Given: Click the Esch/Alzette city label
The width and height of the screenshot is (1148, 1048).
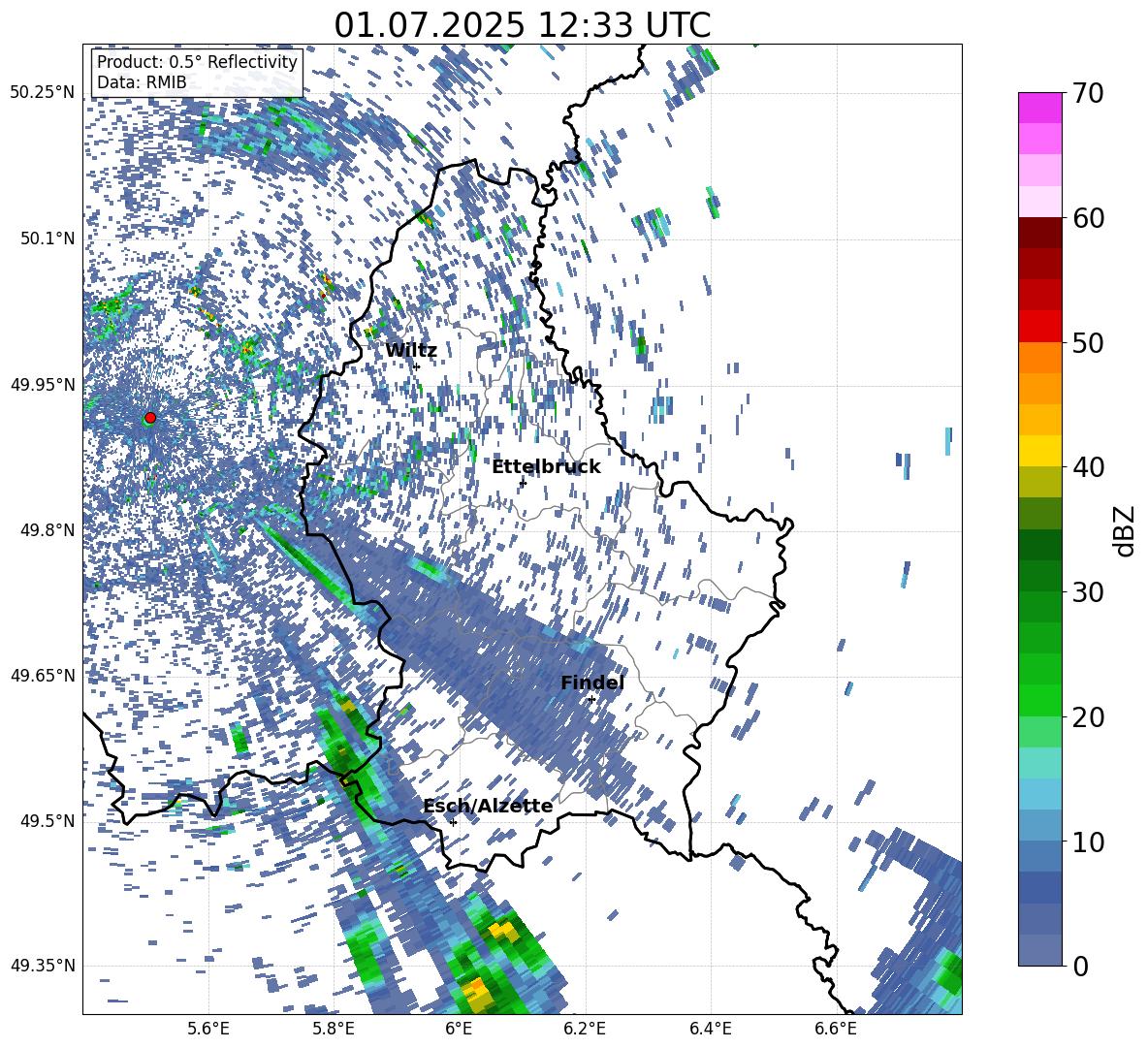Looking at the screenshot, I should click(x=488, y=807).
